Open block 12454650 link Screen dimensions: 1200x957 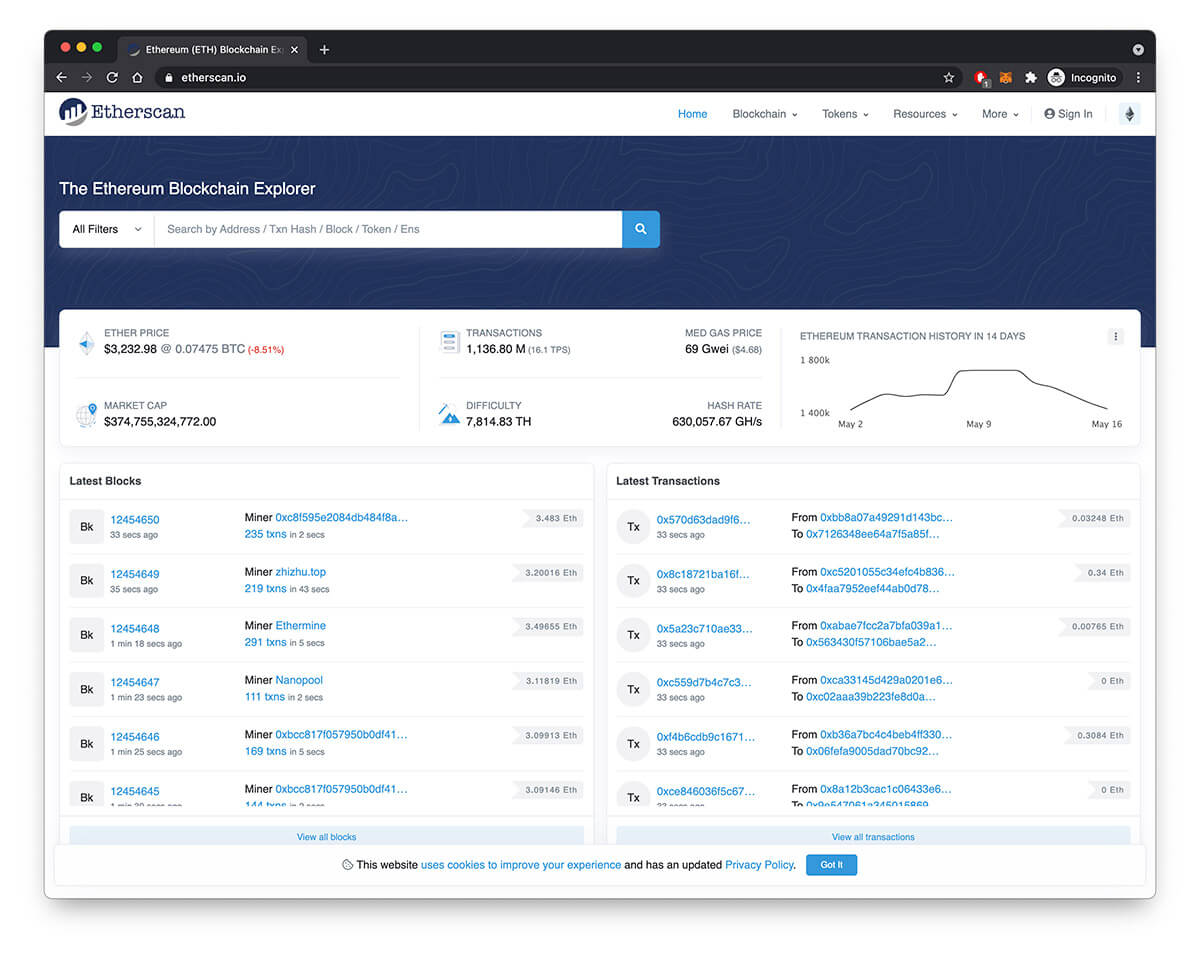tap(135, 520)
